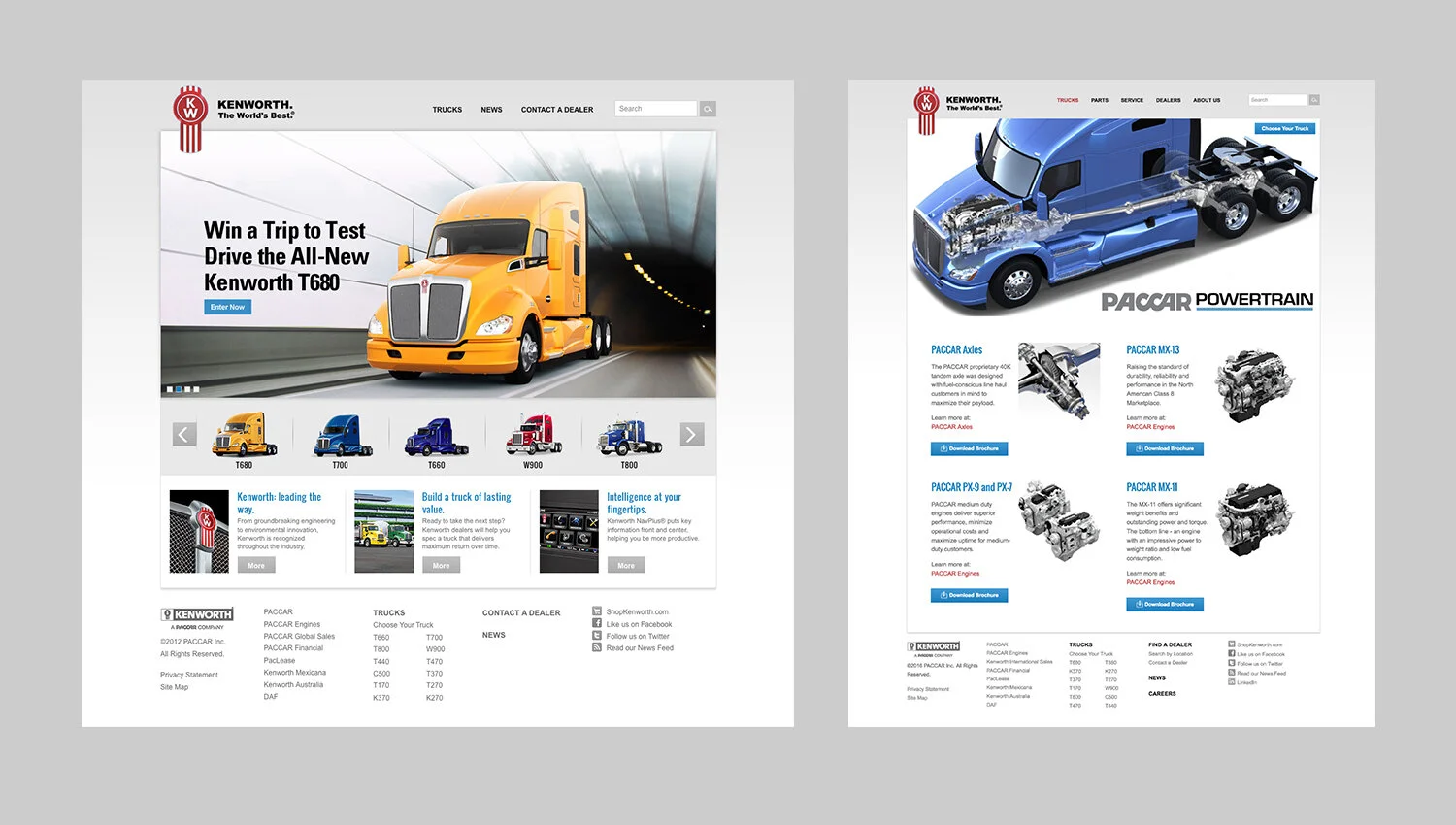Click the Twitter icon in right page footer

pyautogui.click(x=1232, y=663)
